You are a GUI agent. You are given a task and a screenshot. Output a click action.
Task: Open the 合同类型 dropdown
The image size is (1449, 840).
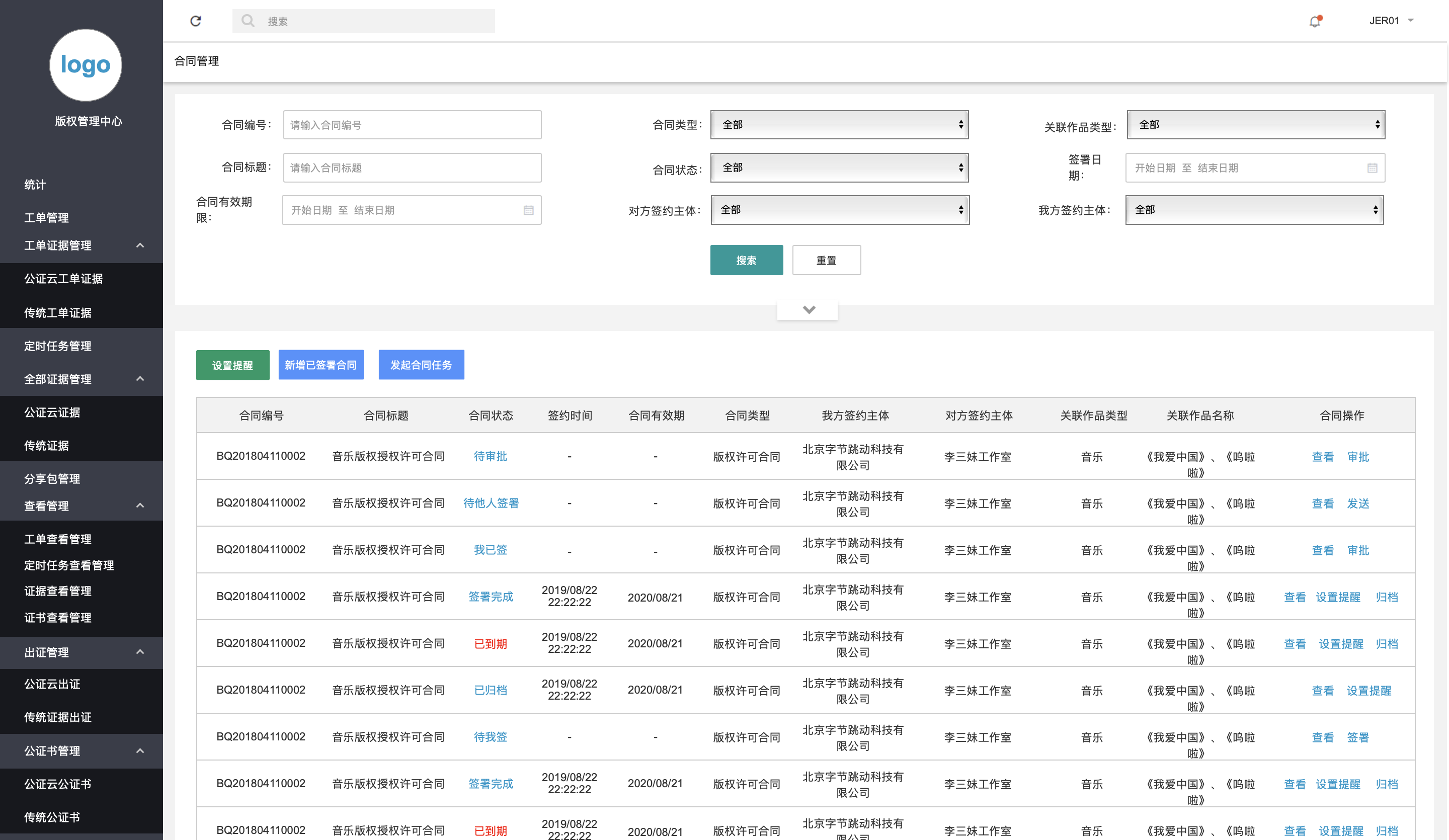(x=839, y=125)
